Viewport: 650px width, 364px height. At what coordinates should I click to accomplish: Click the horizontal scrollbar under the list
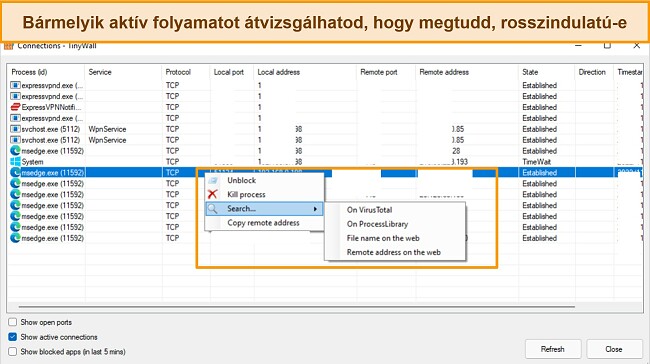point(296,307)
